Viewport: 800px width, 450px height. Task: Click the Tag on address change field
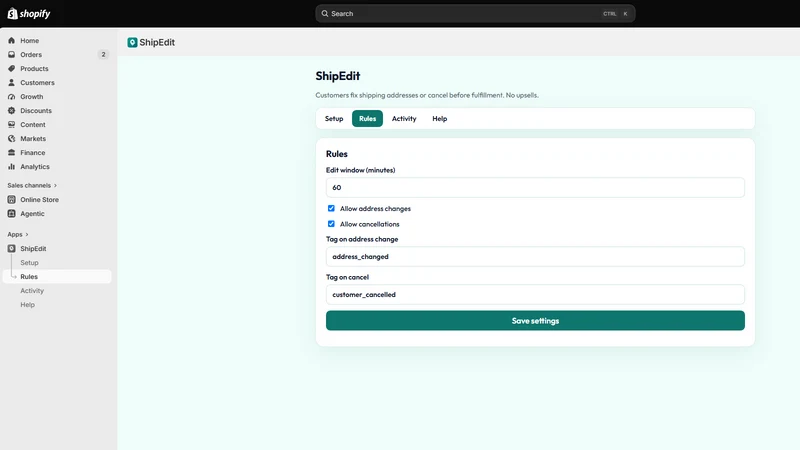point(535,256)
